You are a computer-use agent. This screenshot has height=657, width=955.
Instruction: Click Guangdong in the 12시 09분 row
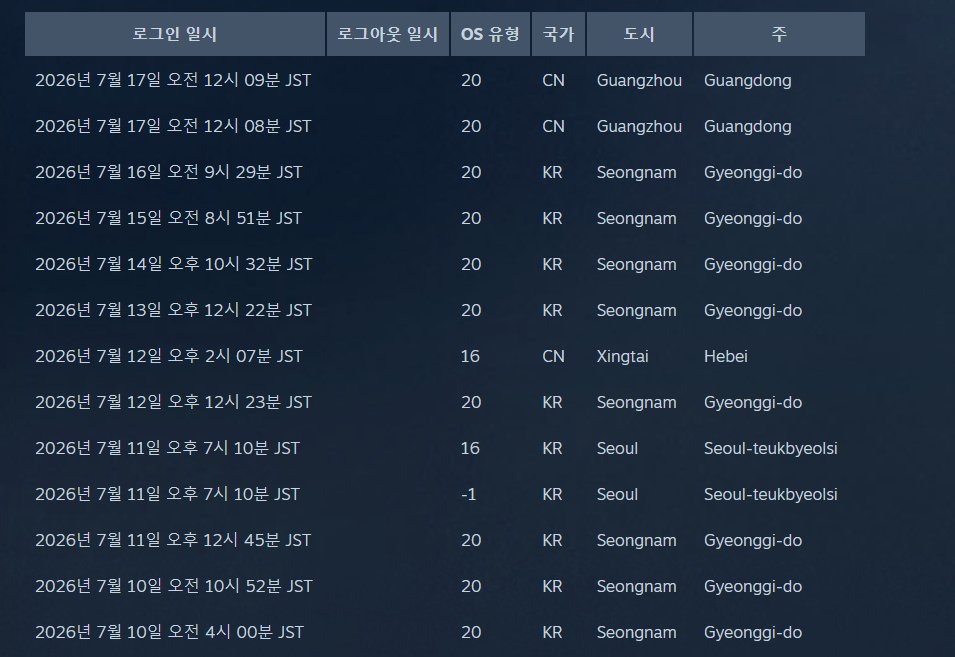click(x=747, y=81)
